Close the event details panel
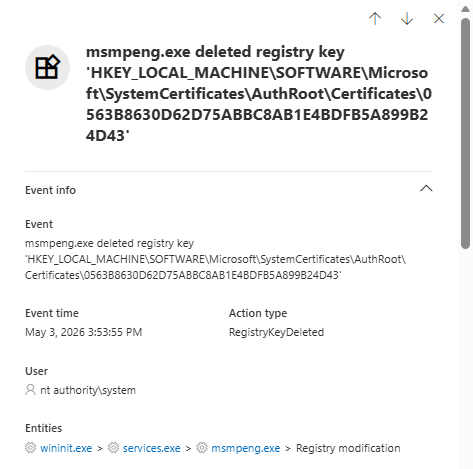The width and height of the screenshot is (473, 469). click(439, 19)
